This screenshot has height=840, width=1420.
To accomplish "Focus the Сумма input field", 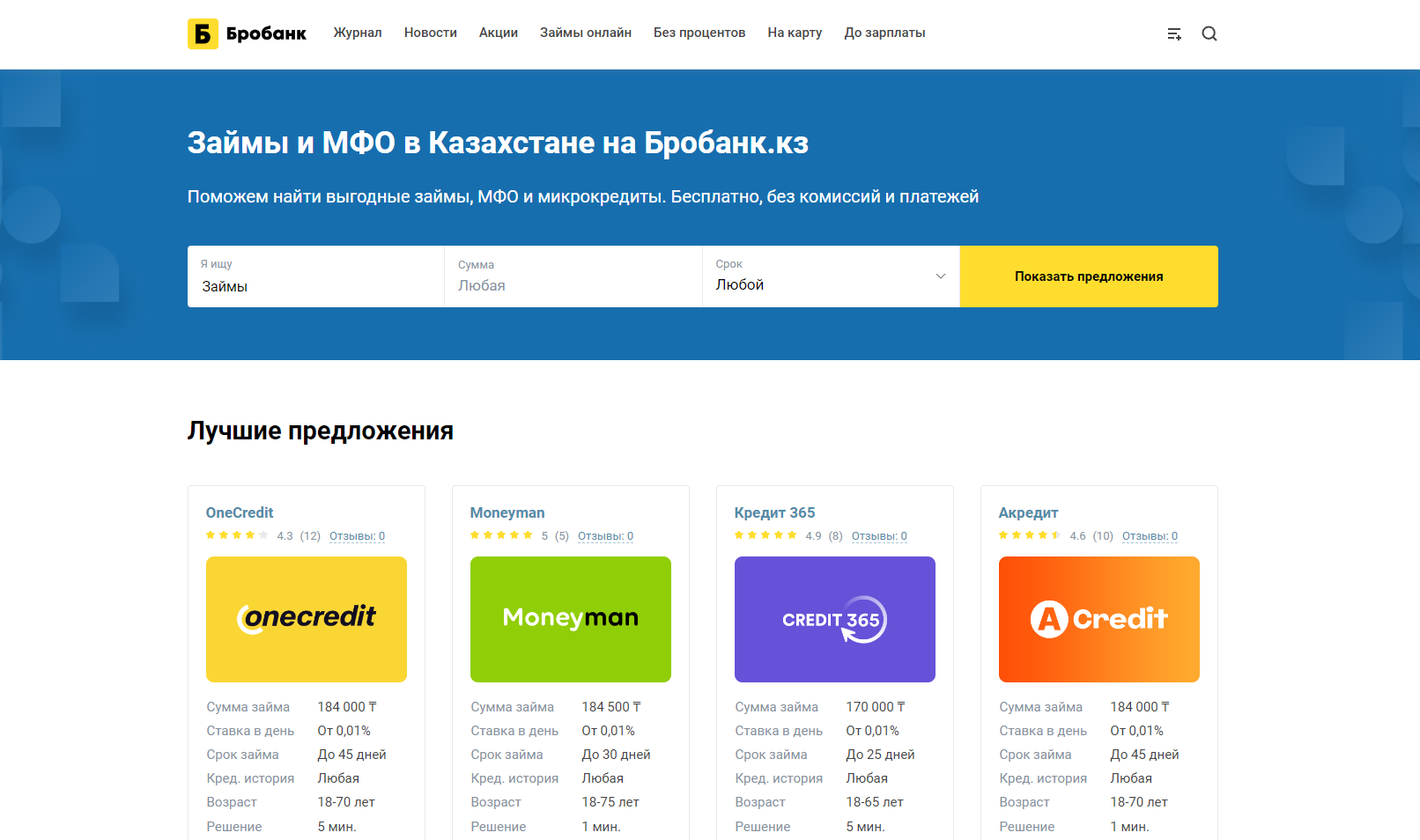I will (x=573, y=276).
